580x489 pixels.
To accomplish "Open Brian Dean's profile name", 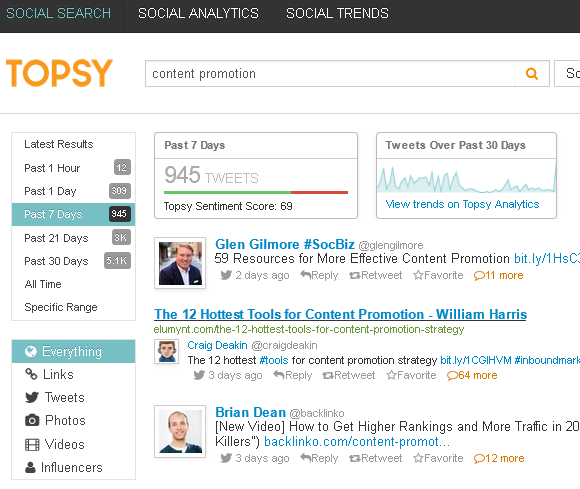I will pos(250,412).
